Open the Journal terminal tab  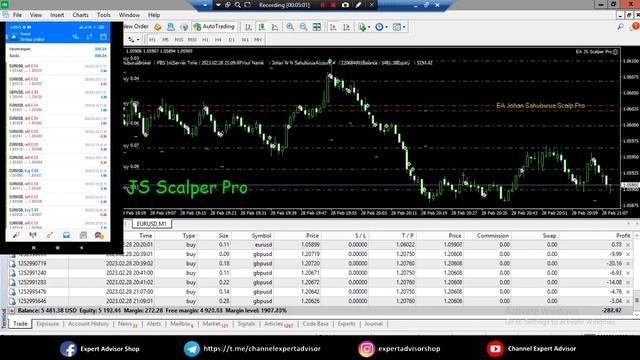tap(373, 324)
